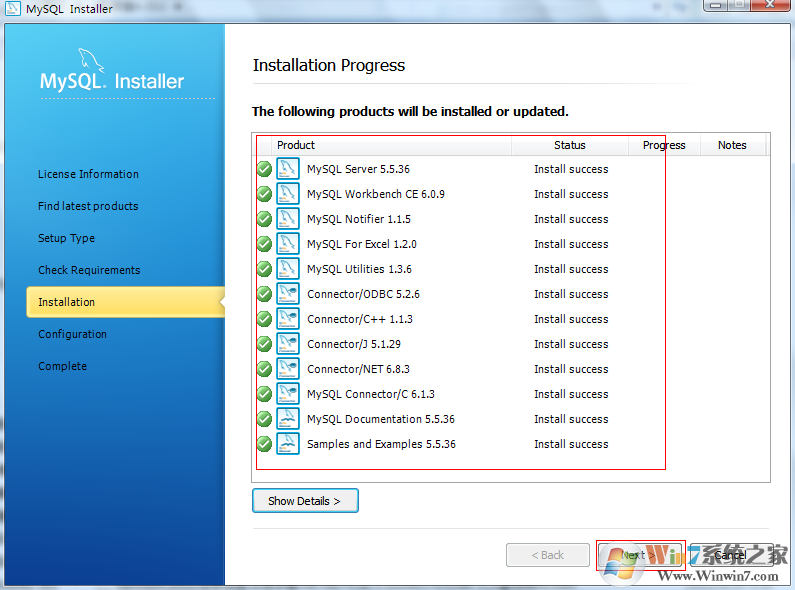Select the MySQL For Excel 1.2.0 row text
Viewport: 795px width, 590px height.
(x=362, y=244)
